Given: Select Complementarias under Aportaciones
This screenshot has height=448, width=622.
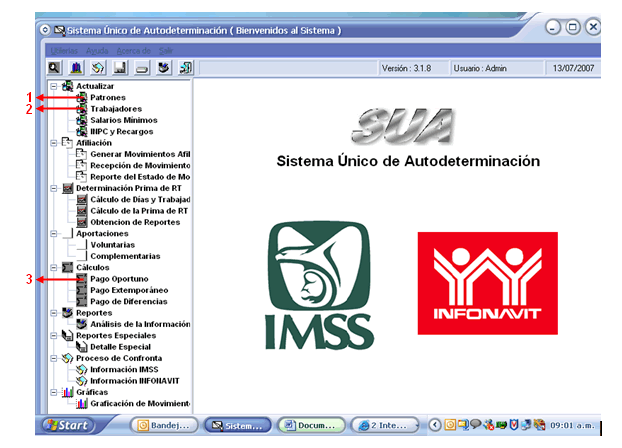Looking at the screenshot, I should 125,256.
